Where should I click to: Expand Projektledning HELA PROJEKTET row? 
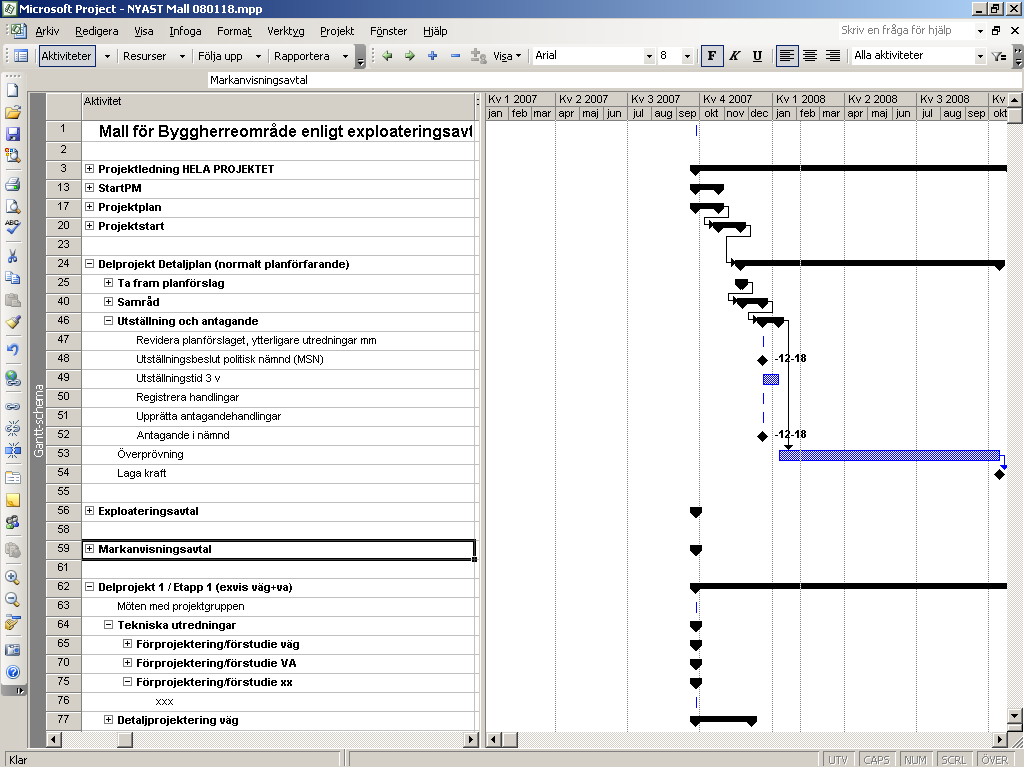(89, 169)
